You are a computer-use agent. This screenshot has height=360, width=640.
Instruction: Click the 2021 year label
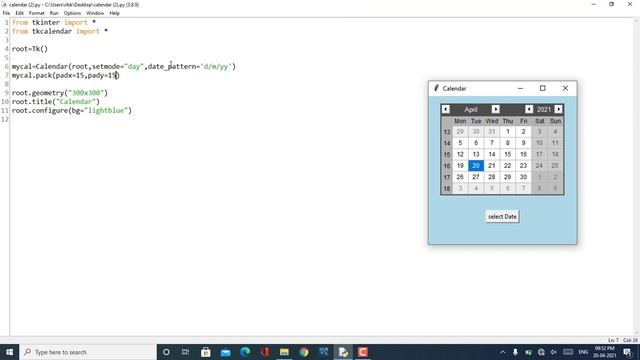(544, 109)
